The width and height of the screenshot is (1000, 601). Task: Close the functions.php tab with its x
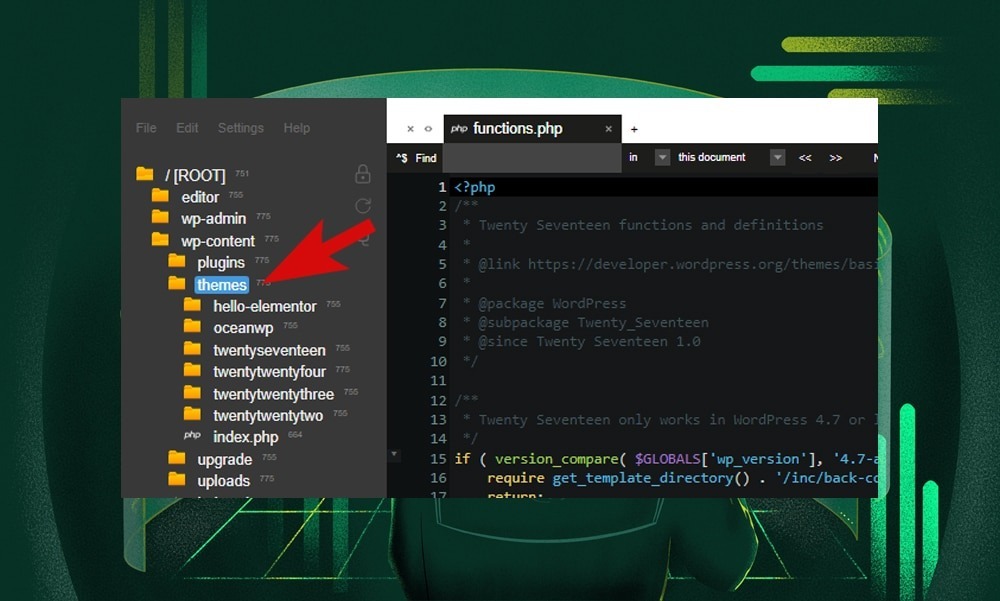(608, 128)
